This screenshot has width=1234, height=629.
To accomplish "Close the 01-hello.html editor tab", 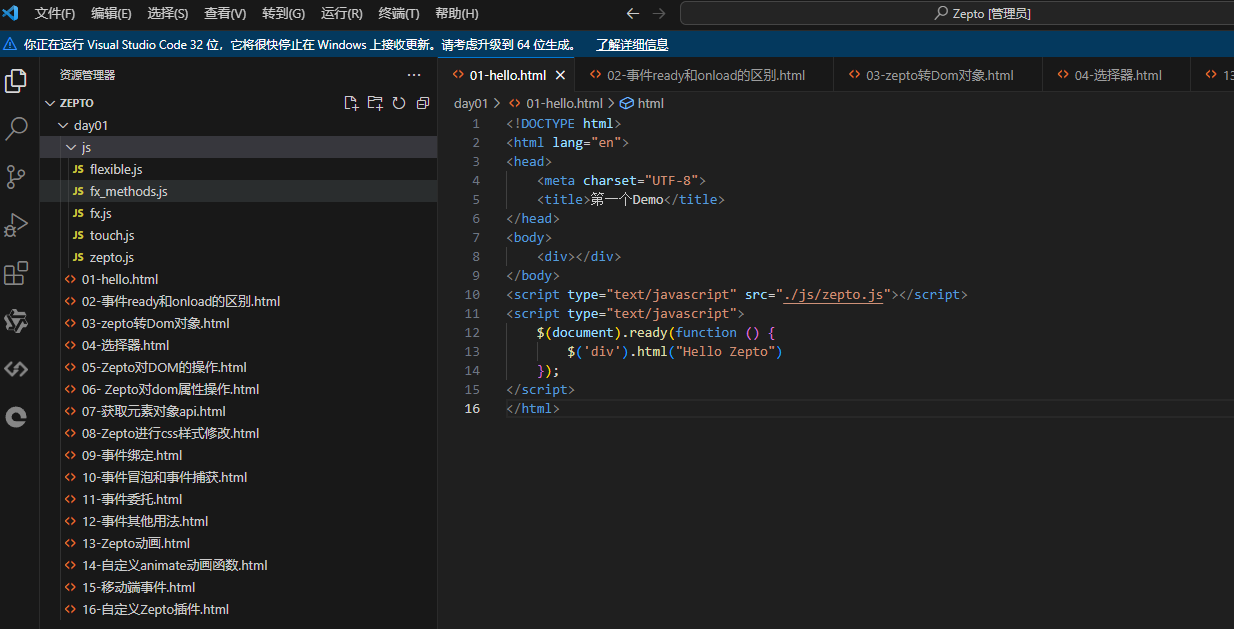I will [561, 75].
